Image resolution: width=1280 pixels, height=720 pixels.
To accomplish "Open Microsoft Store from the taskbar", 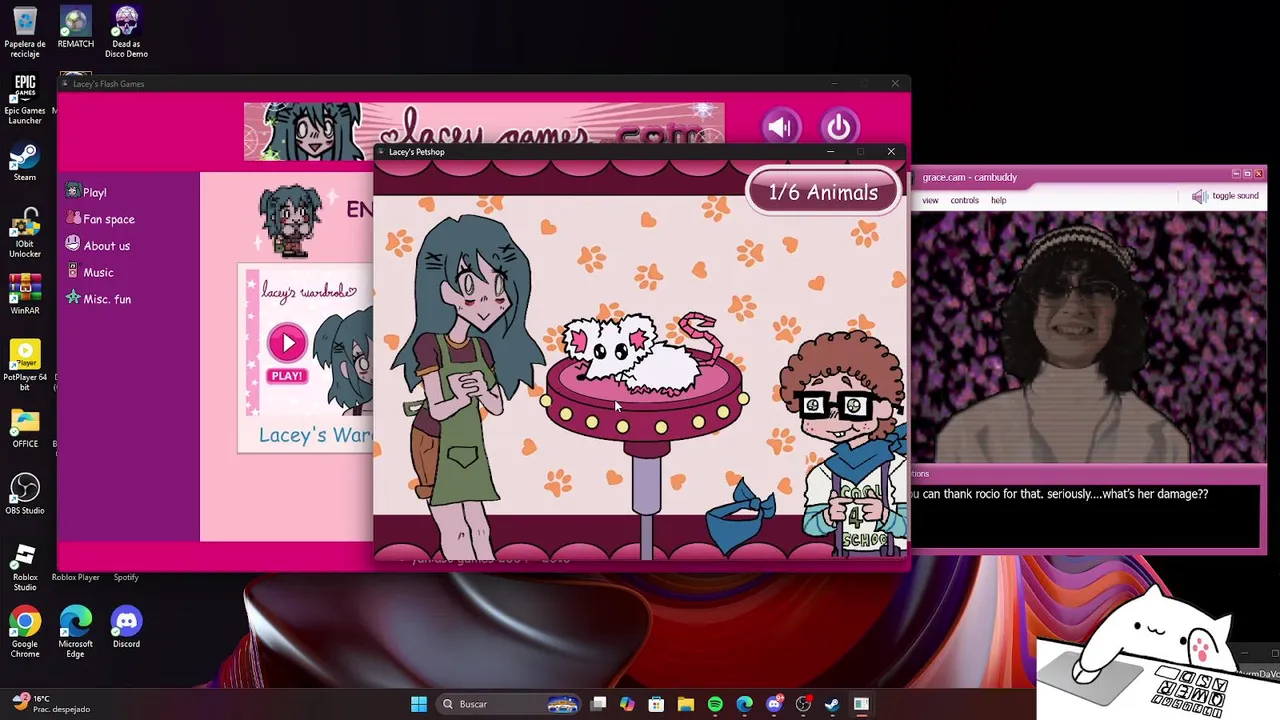I will 656,704.
